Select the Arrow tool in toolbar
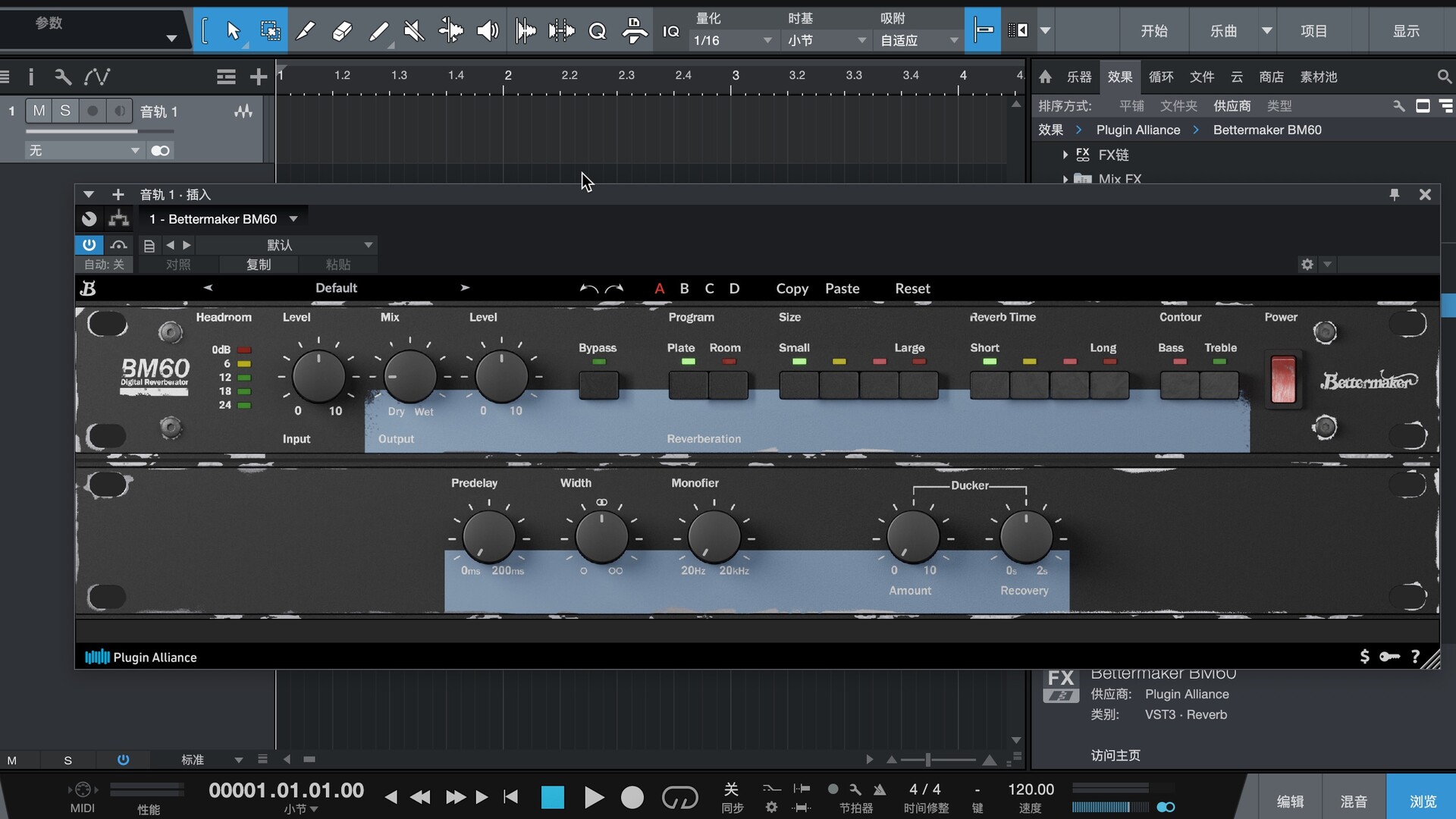The image size is (1456, 819). 233,30
